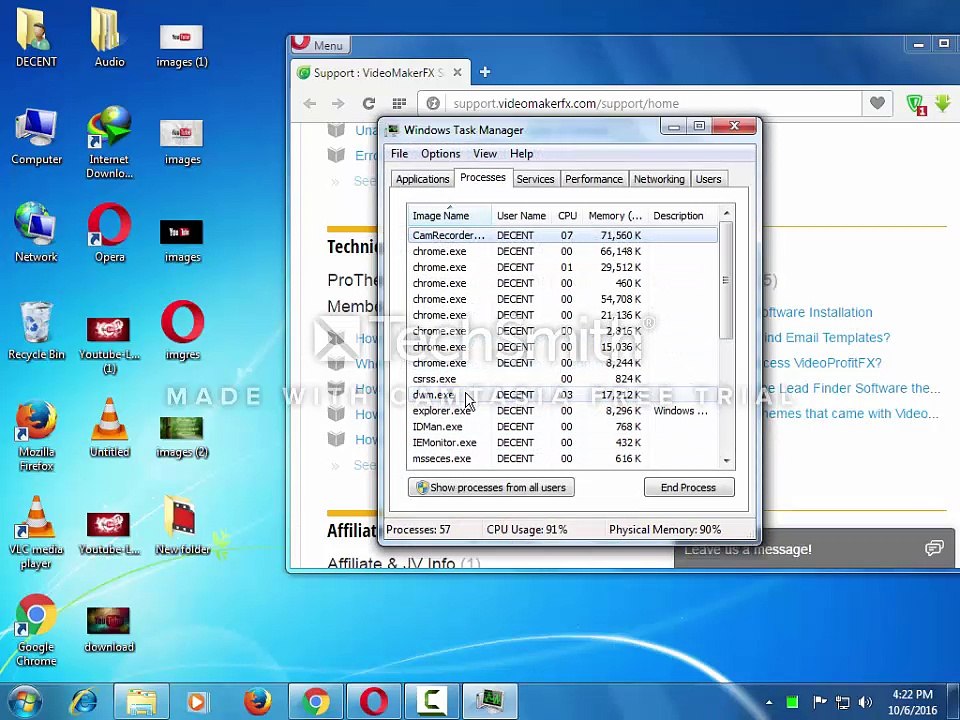This screenshot has width=960, height=720.
Task: Click the Task Manager taskbar button
Action: [x=489, y=702]
